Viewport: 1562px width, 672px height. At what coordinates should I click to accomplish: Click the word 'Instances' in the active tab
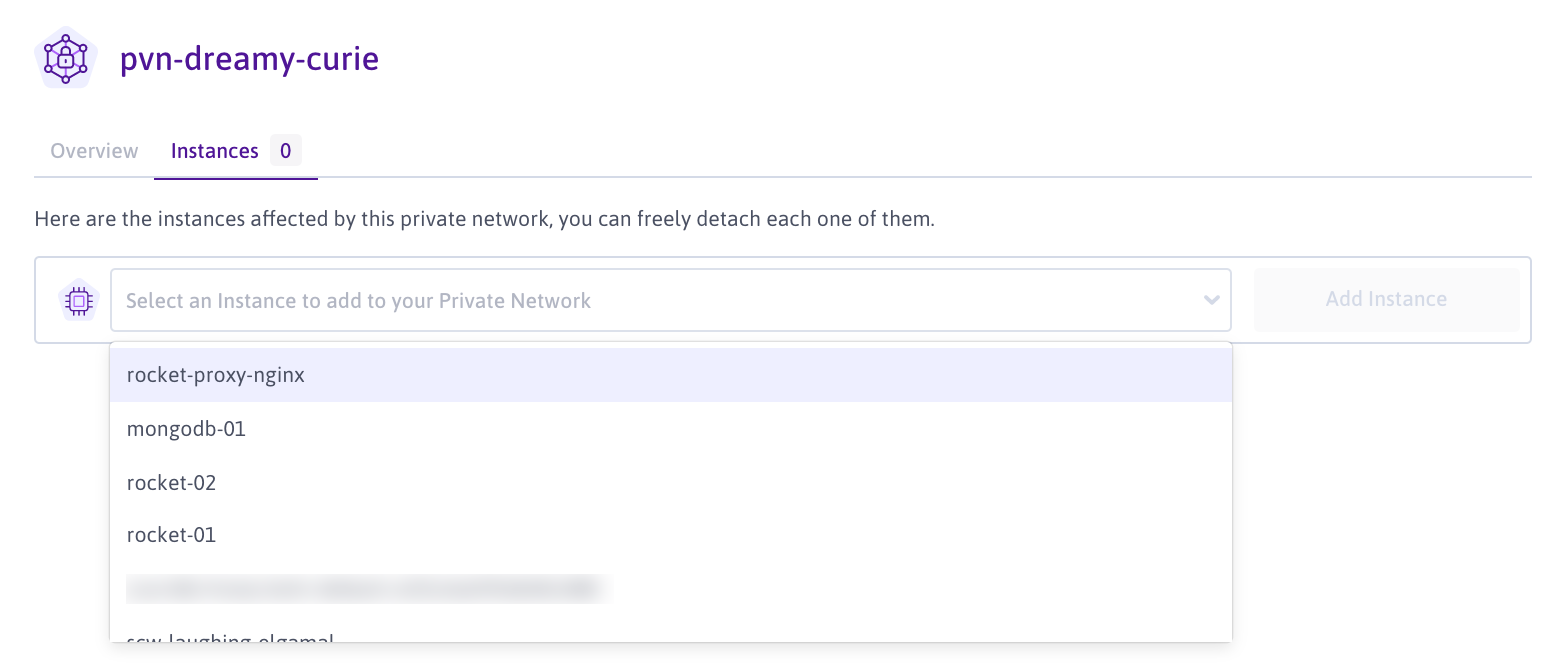tap(214, 151)
